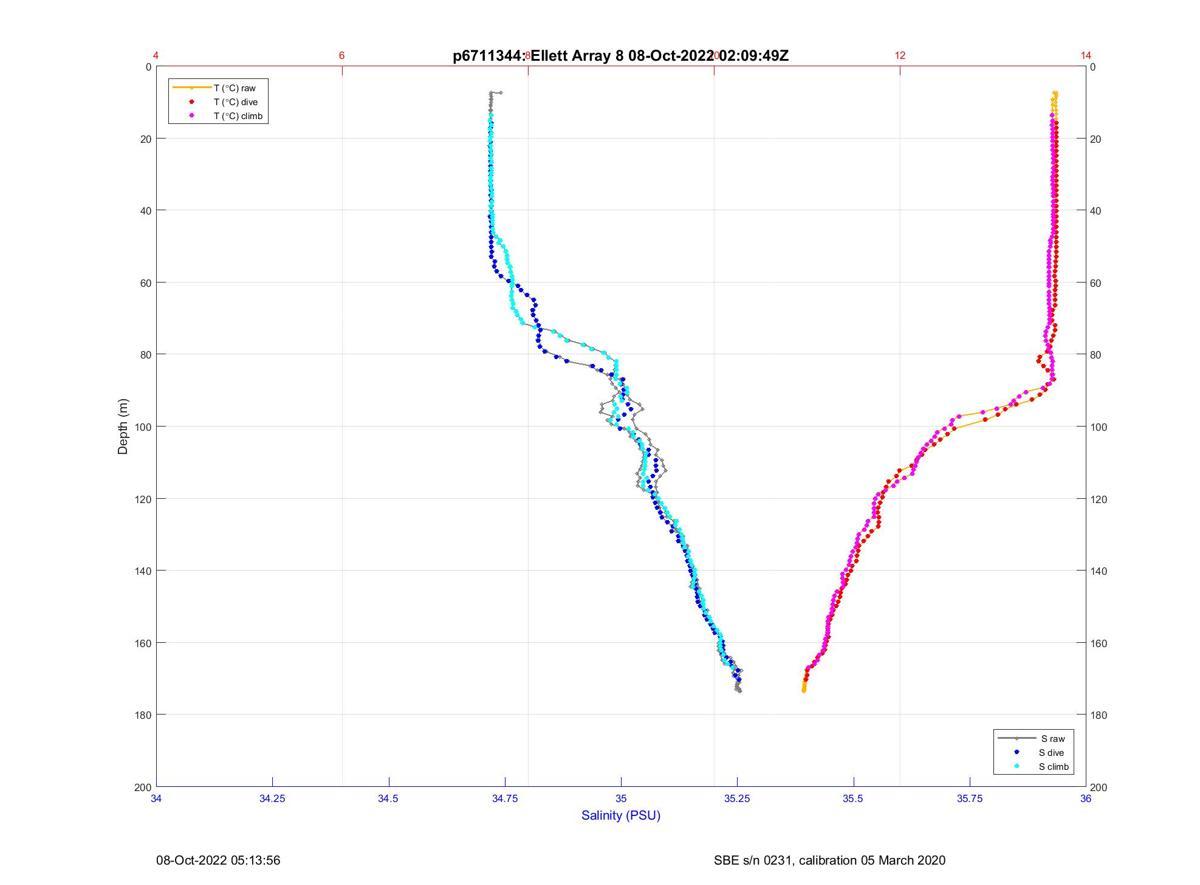Click red temperature tick label '12'
1200x885 pixels.
pyautogui.click(x=900, y=56)
